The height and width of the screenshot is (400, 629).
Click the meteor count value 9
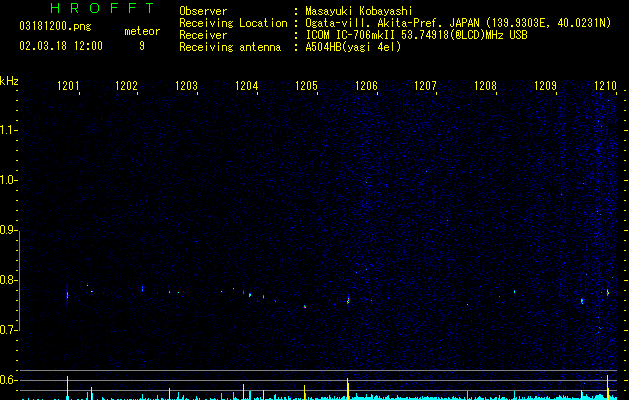tap(142, 46)
